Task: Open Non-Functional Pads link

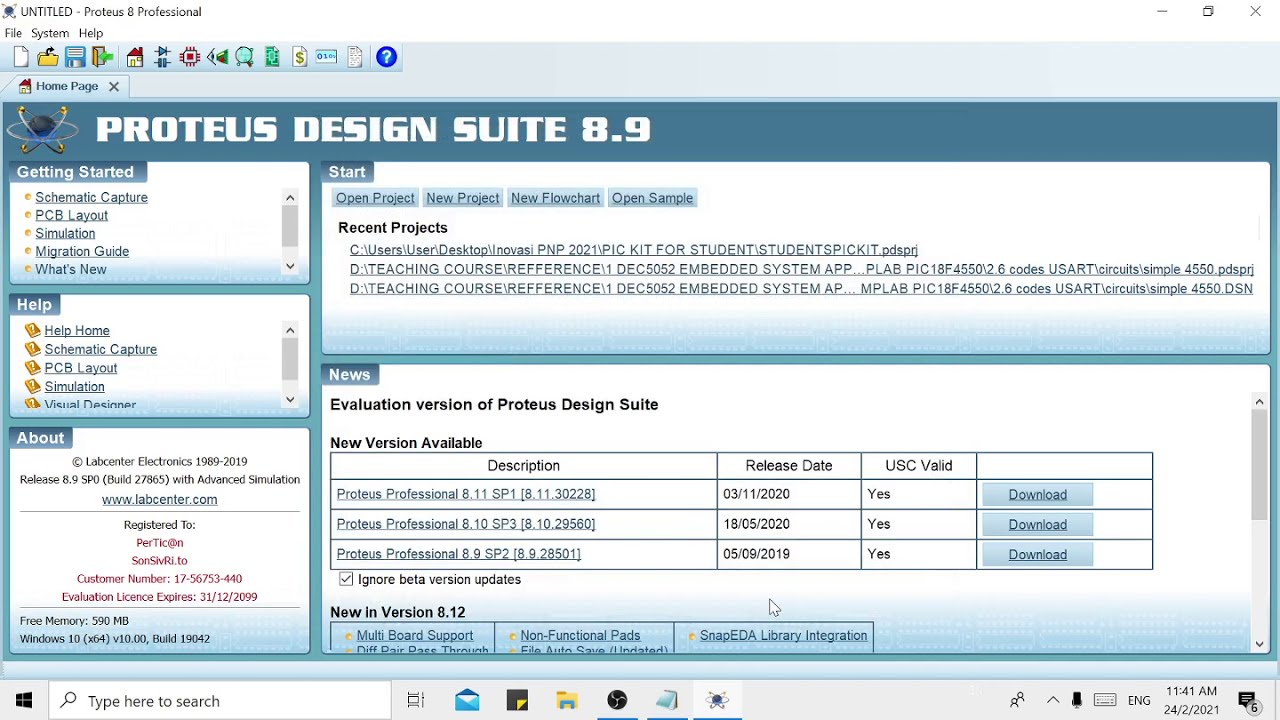Action: [x=580, y=636]
